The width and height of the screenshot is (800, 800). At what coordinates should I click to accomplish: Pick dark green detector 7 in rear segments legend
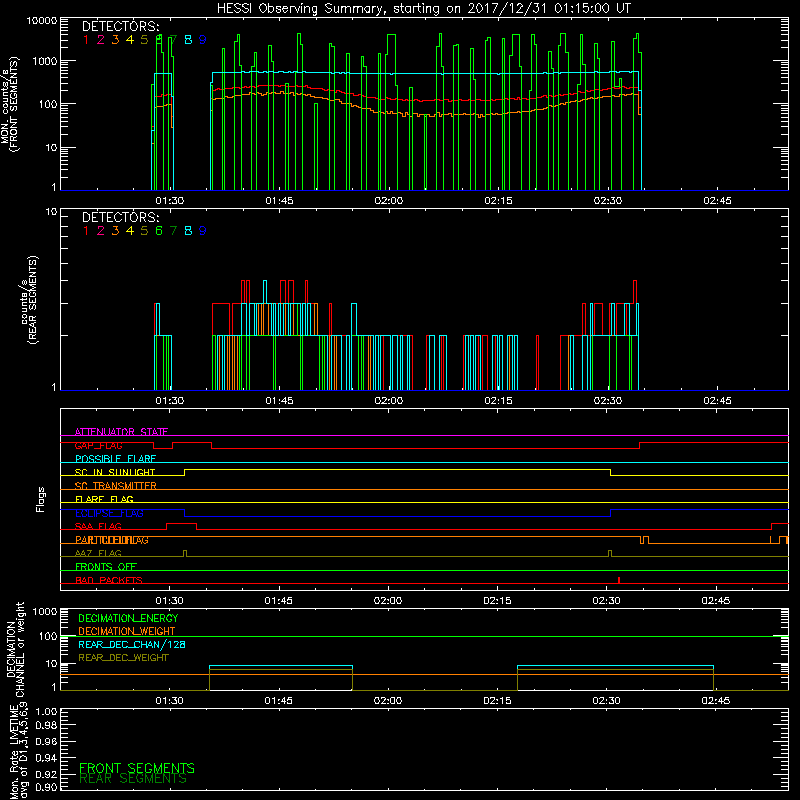[173, 231]
